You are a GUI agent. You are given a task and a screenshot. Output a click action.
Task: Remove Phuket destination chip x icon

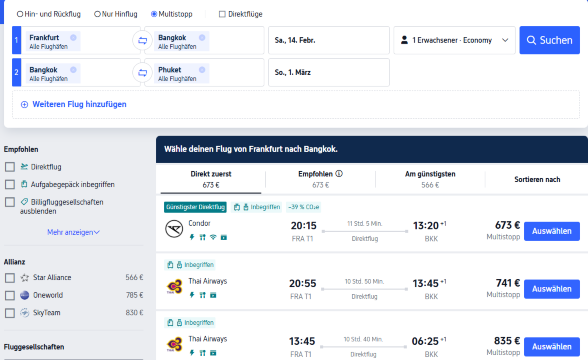click(x=202, y=70)
